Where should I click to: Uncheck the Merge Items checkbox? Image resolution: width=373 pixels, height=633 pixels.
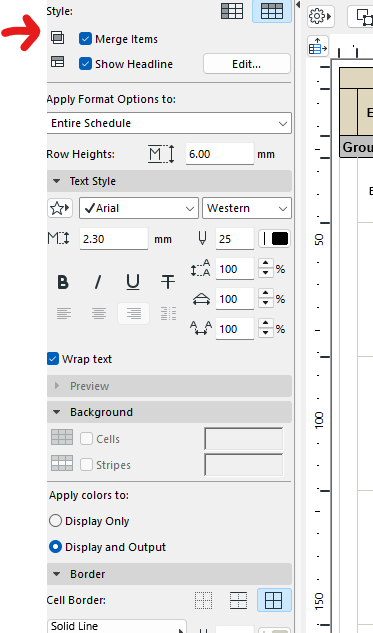point(86,39)
